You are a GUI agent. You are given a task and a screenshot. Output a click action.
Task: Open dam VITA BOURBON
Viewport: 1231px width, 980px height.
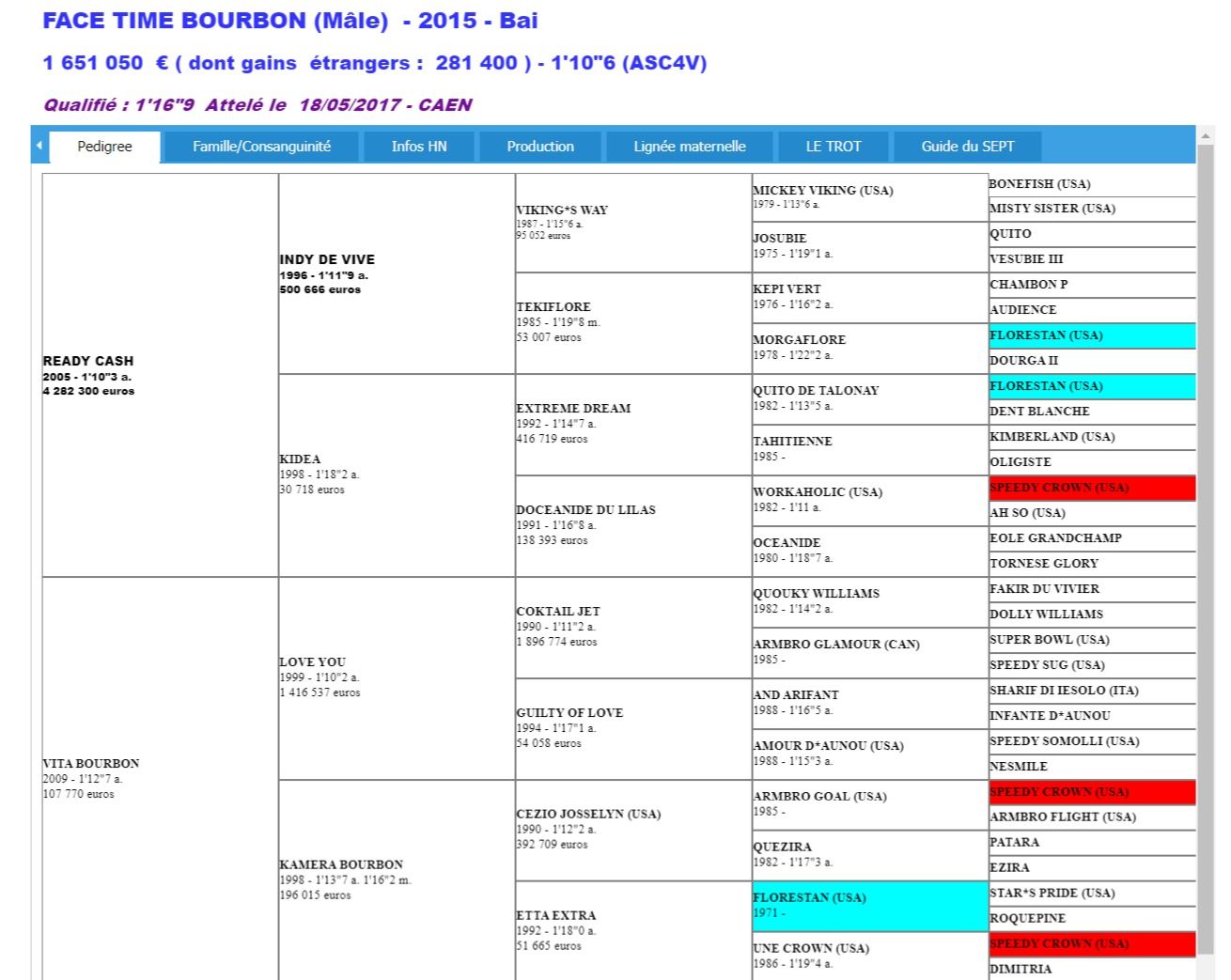click(90, 763)
